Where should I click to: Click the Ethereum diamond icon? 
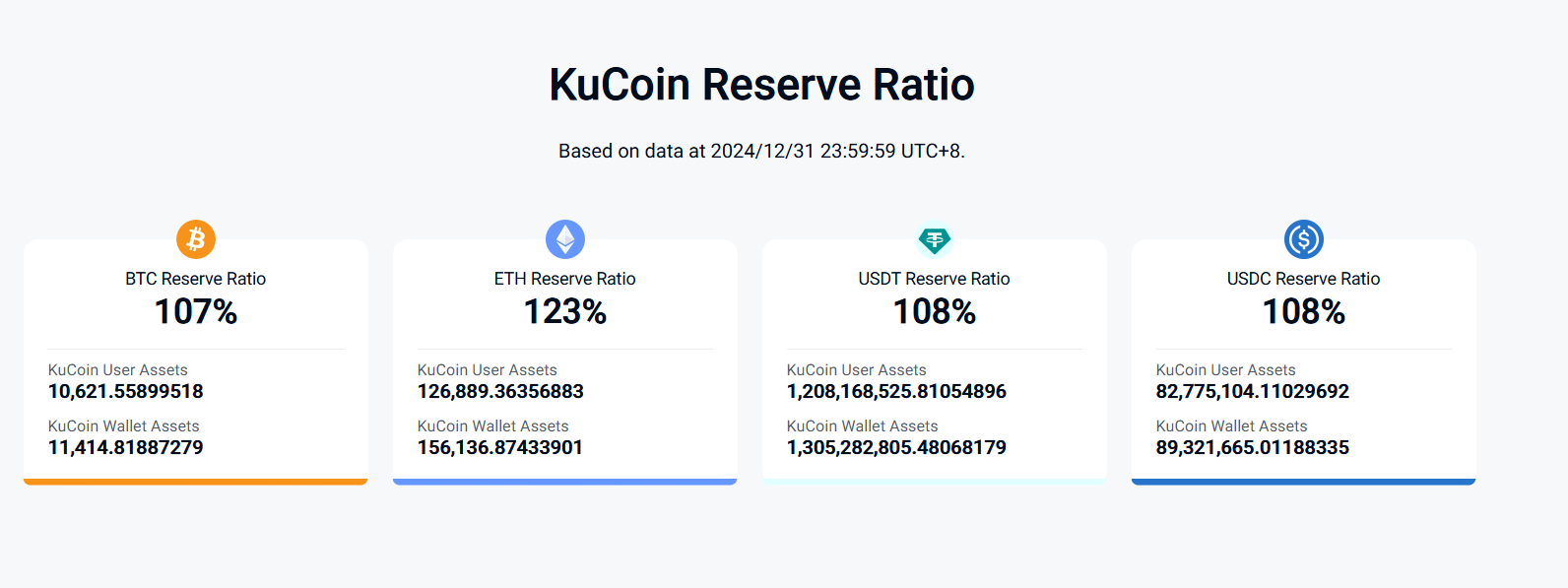pyautogui.click(x=565, y=239)
